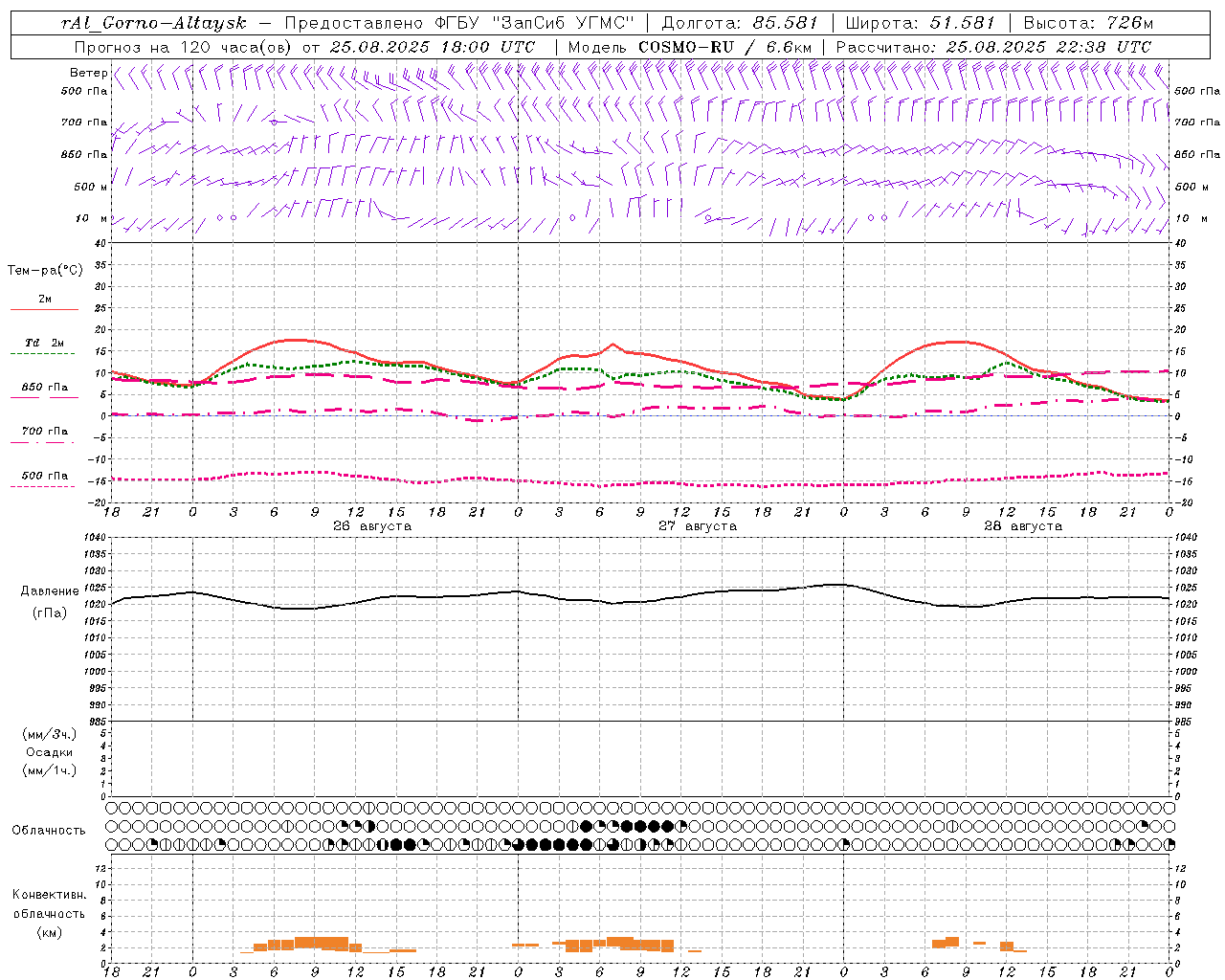Click the Конвективн. convective cloud label
The height and width of the screenshot is (980, 1225).
pyautogui.click(x=50, y=895)
